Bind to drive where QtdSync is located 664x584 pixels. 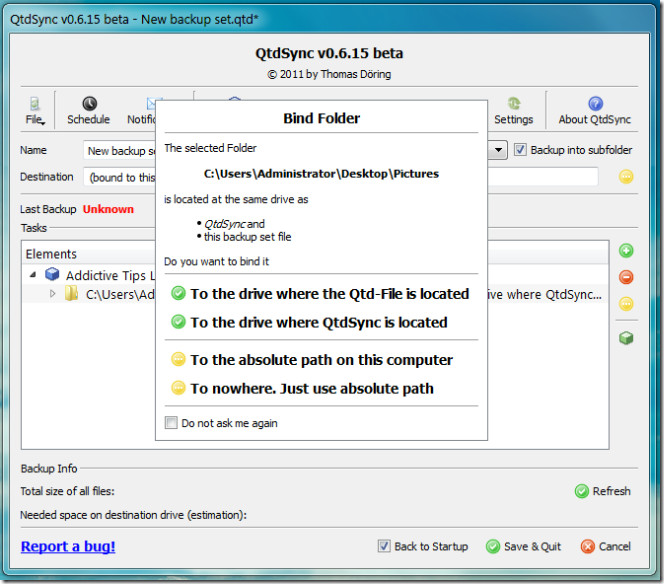point(309,322)
